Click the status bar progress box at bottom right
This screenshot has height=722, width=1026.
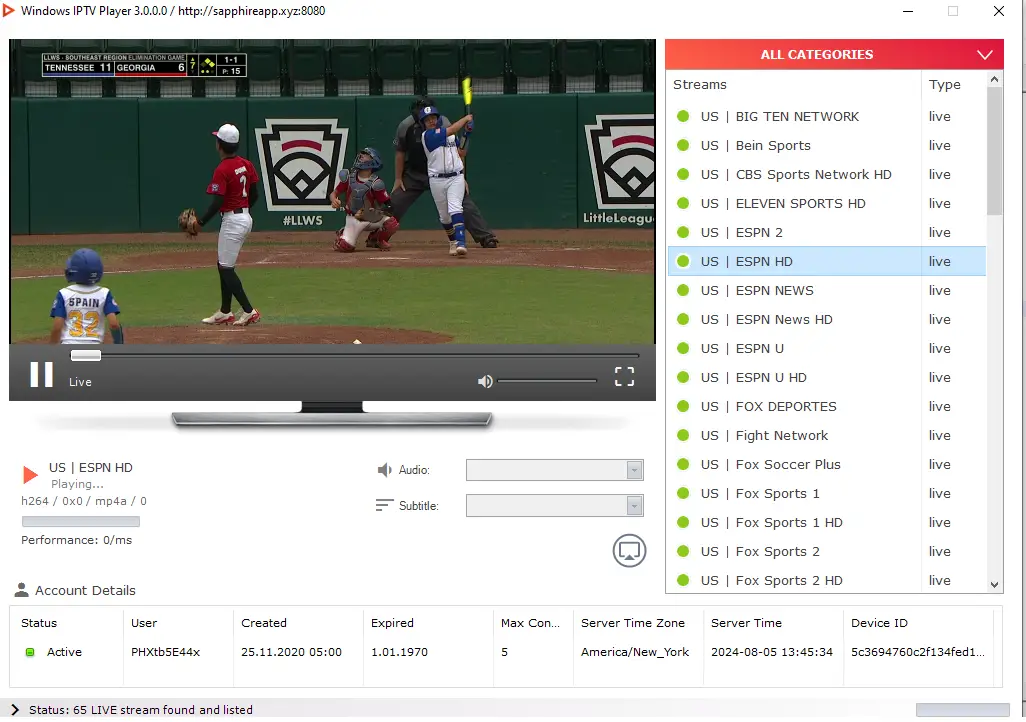(x=962, y=710)
